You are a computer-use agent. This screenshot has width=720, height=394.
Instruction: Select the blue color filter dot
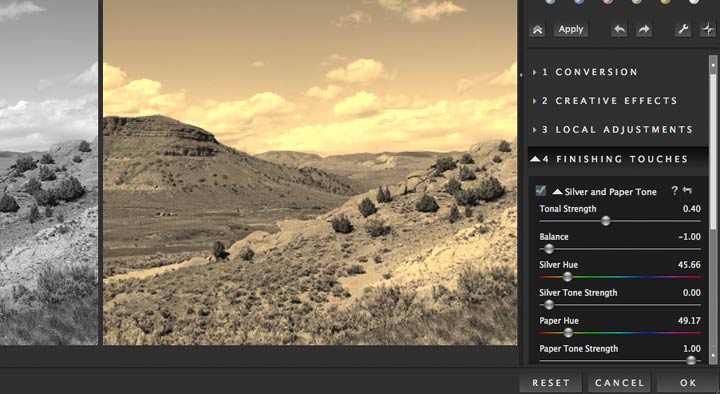pos(579,1)
